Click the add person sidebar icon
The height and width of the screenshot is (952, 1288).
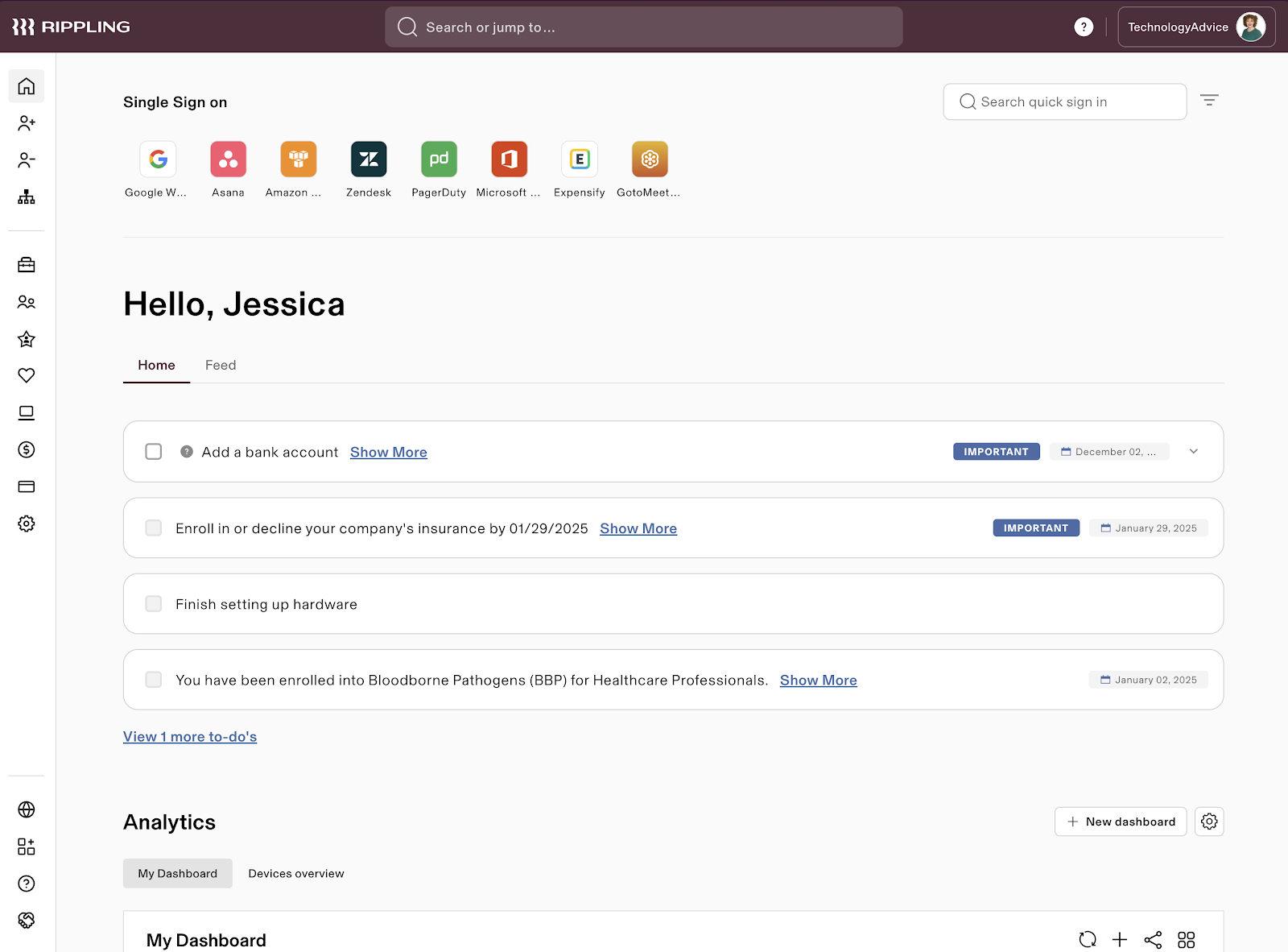(27, 123)
